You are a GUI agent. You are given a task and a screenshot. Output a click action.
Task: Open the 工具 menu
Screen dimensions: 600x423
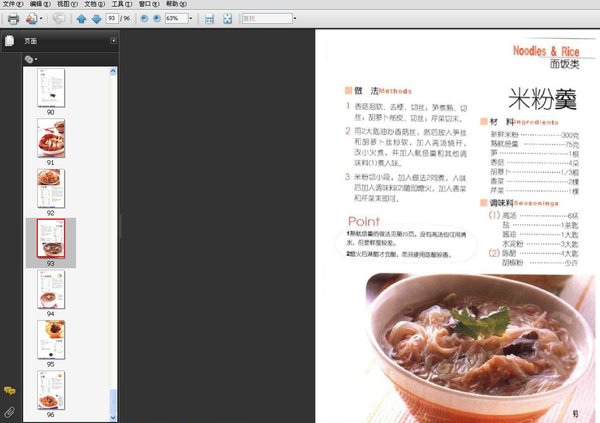coord(122,4)
